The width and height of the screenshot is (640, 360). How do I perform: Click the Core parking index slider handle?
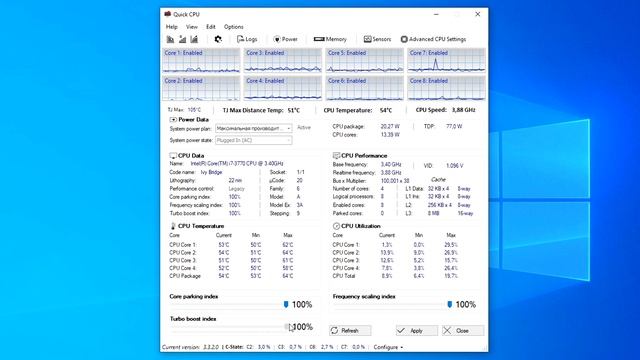coord(286,304)
